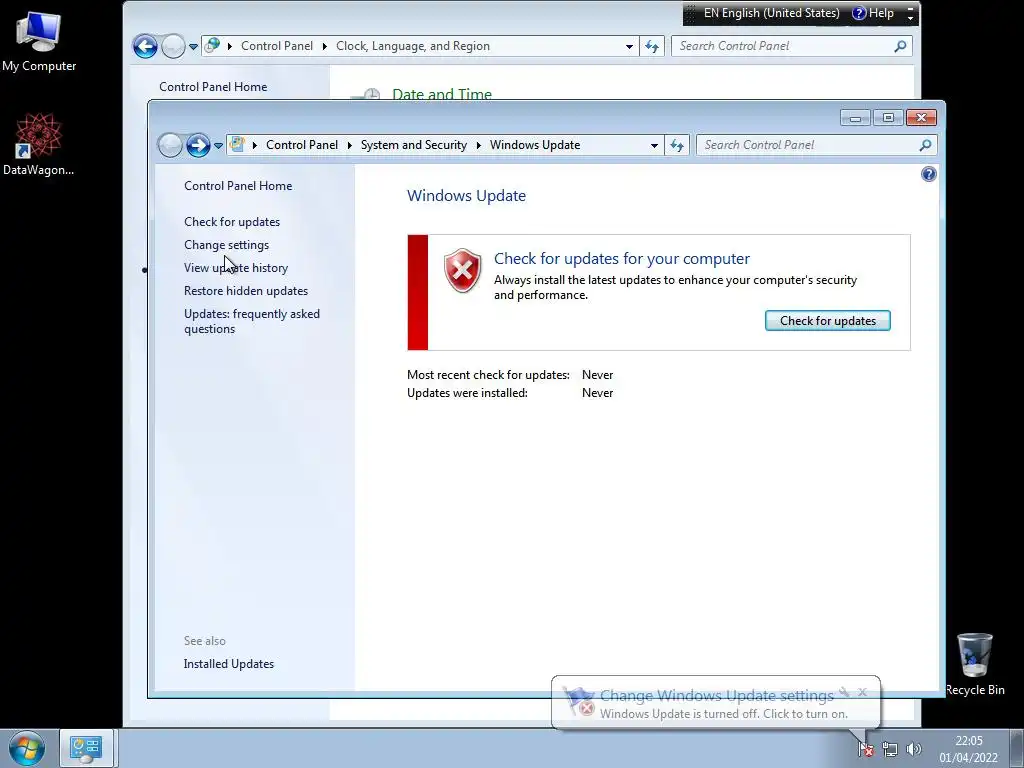Select Control Panel breadcrumb in background window
The width and height of the screenshot is (1024, 768).
coord(277,46)
